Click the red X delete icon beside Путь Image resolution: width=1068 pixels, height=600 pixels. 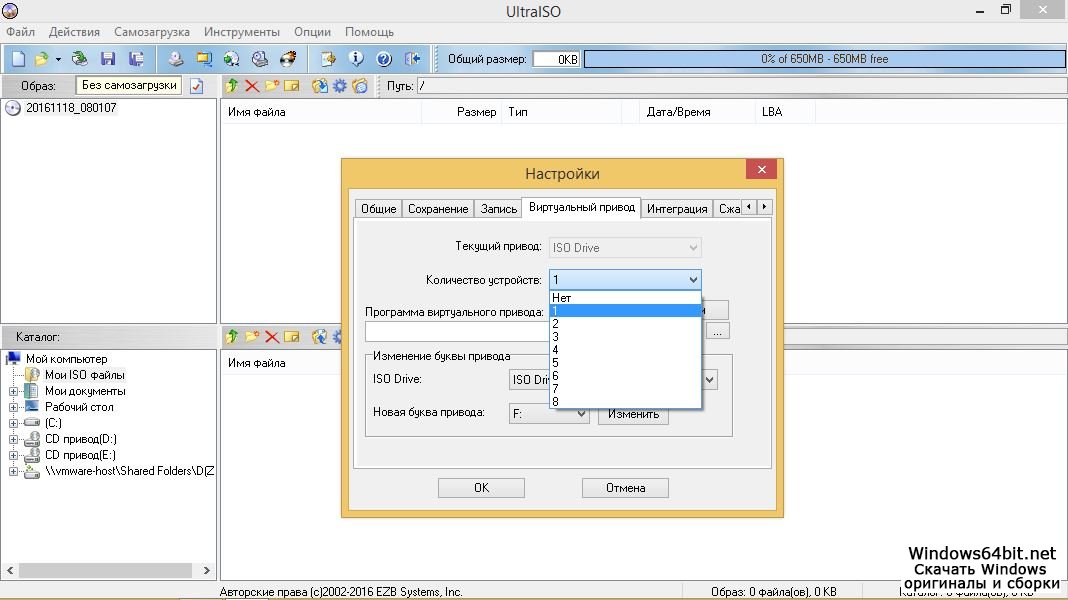point(252,86)
